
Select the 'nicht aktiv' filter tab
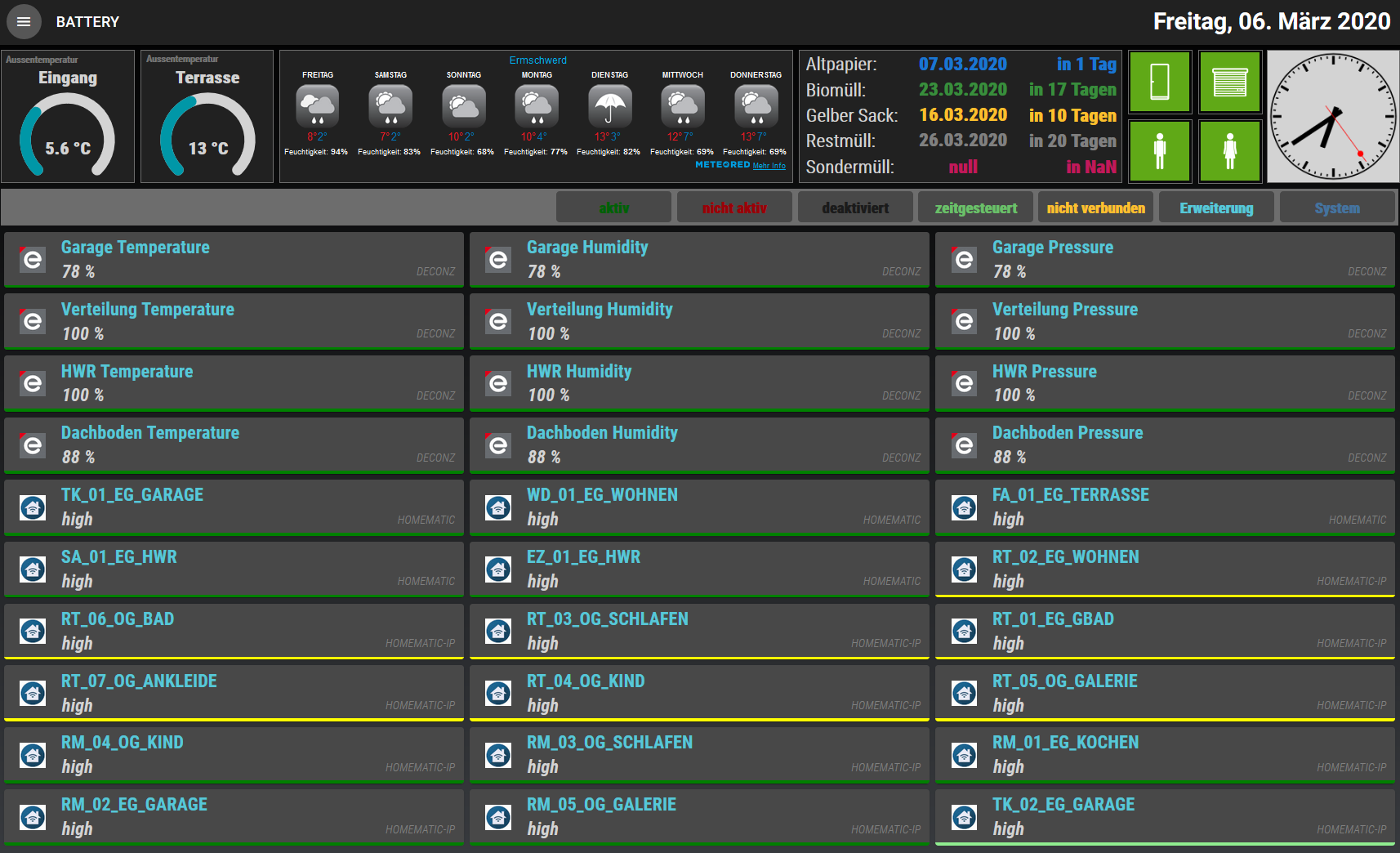point(734,208)
